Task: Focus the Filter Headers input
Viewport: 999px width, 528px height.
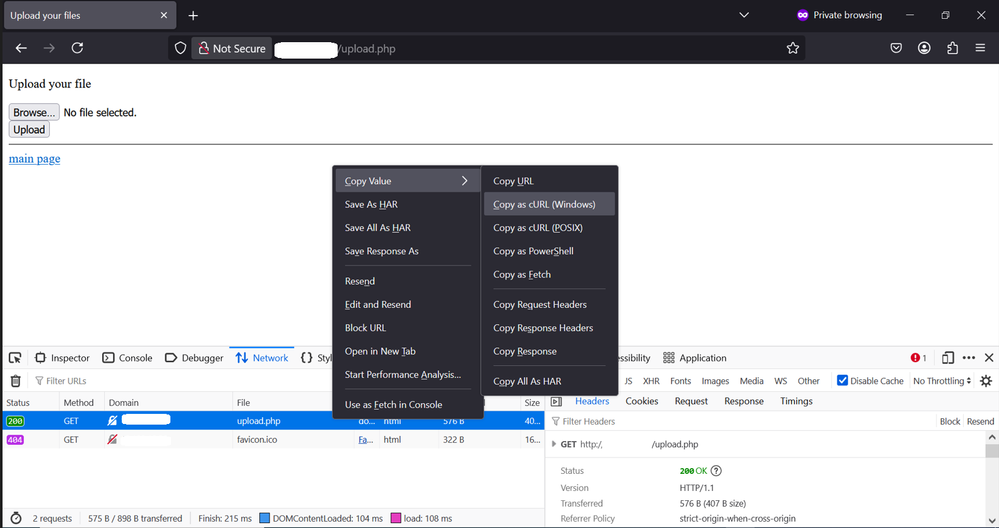Action: click(x=739, y=422)
